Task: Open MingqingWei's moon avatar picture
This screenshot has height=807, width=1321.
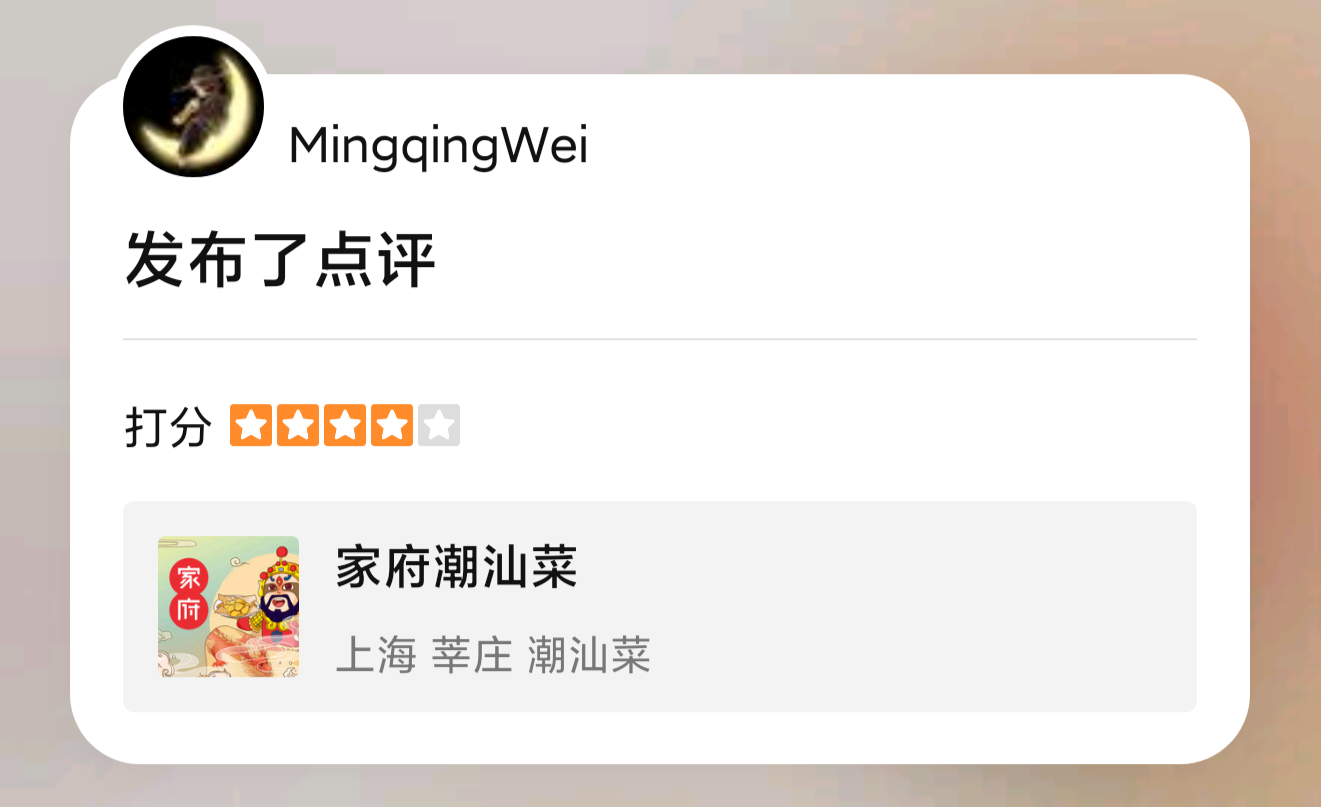Action: (193, 106)
